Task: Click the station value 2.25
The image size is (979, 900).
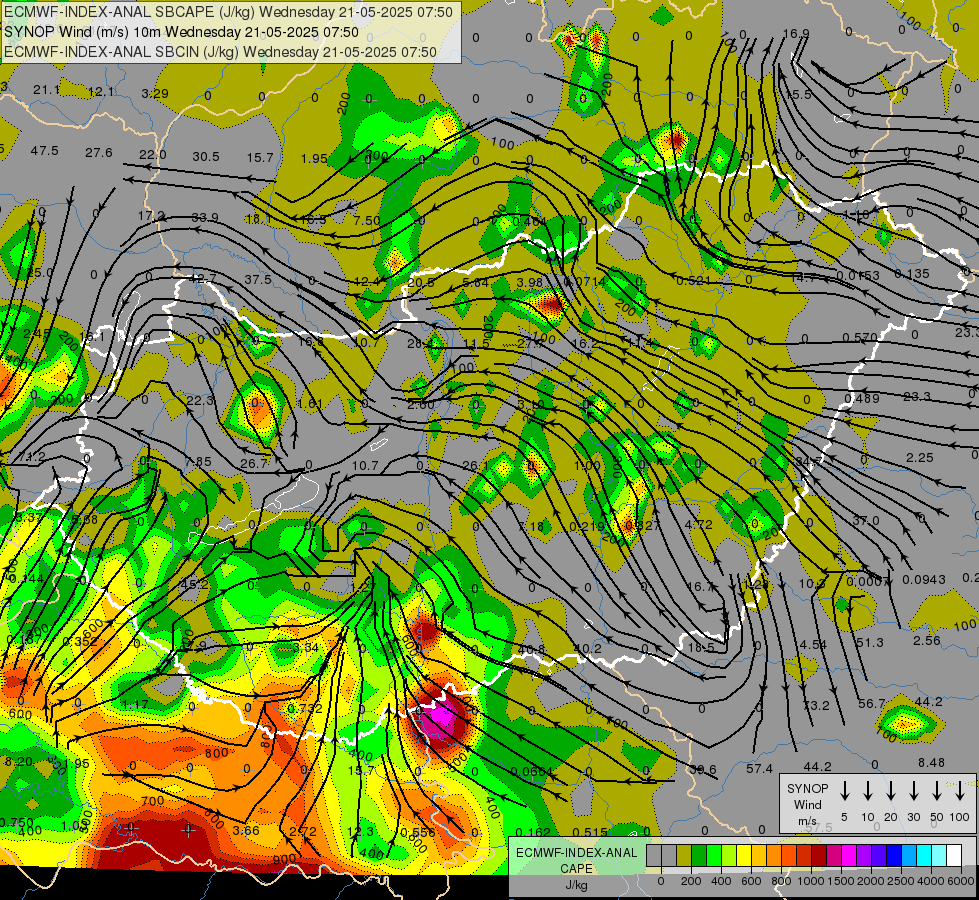Action: tap(920, 457)
